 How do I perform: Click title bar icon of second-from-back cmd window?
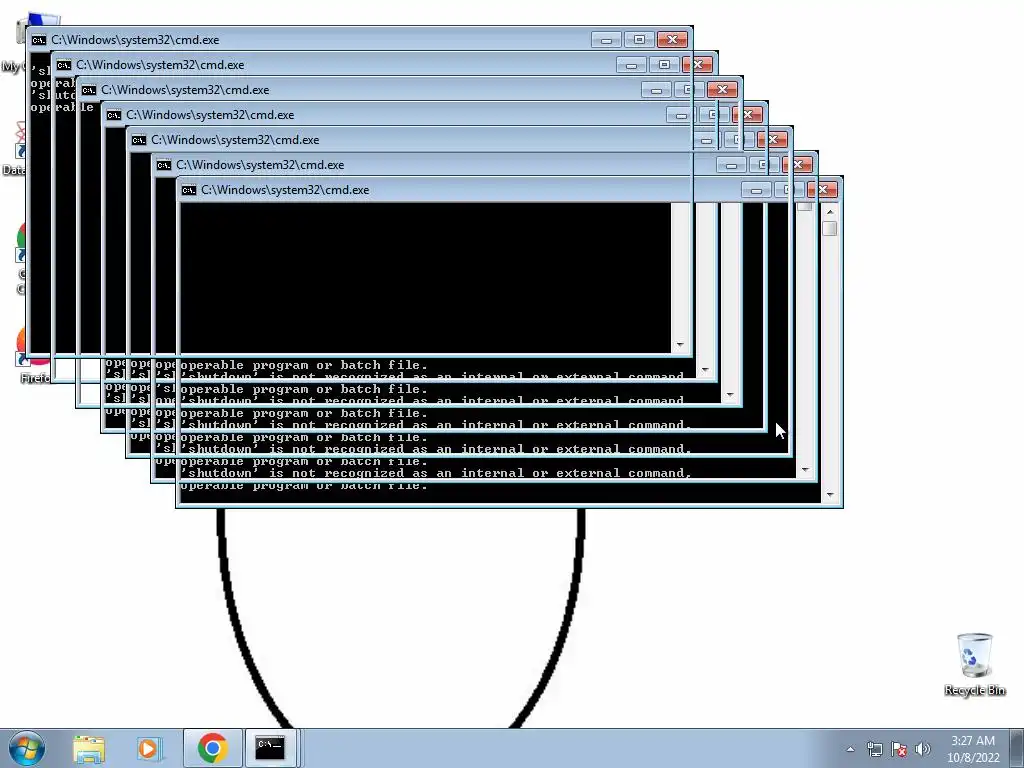tap(63, 65)
